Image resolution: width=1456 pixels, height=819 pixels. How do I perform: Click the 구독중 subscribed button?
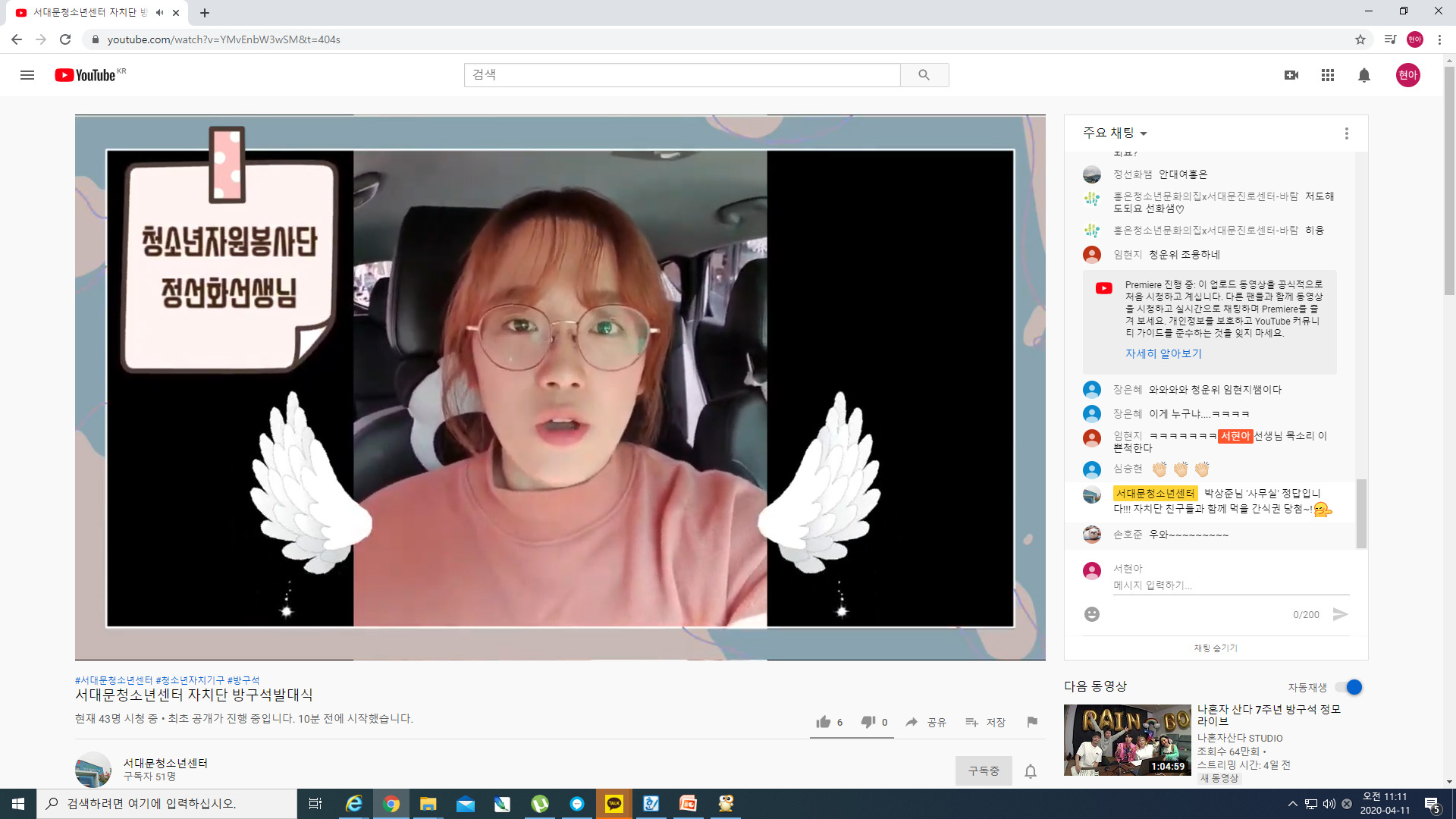984,770
